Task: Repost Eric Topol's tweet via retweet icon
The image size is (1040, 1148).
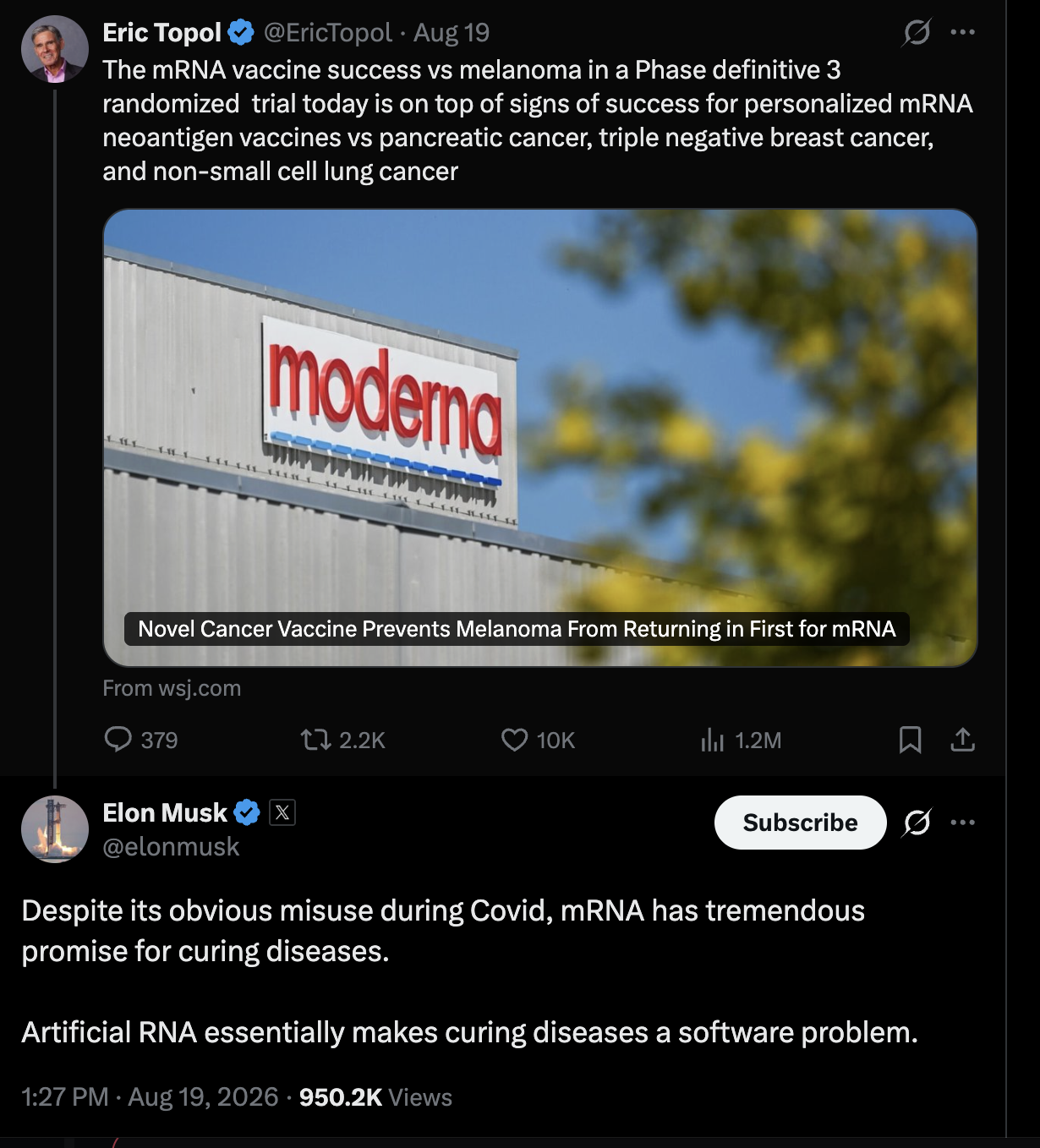Action: (316, 740)
